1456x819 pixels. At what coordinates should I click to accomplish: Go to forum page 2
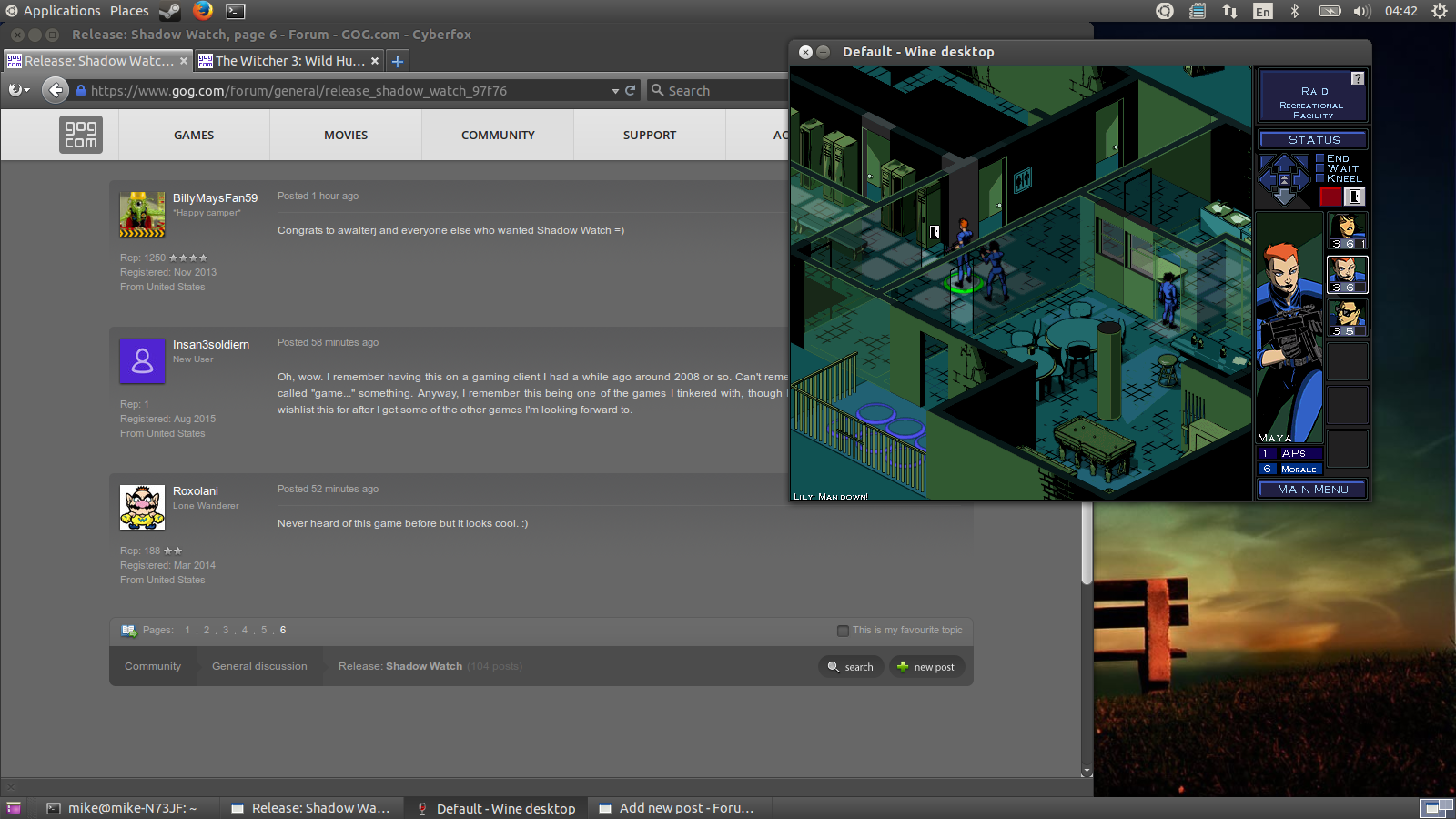207,630
